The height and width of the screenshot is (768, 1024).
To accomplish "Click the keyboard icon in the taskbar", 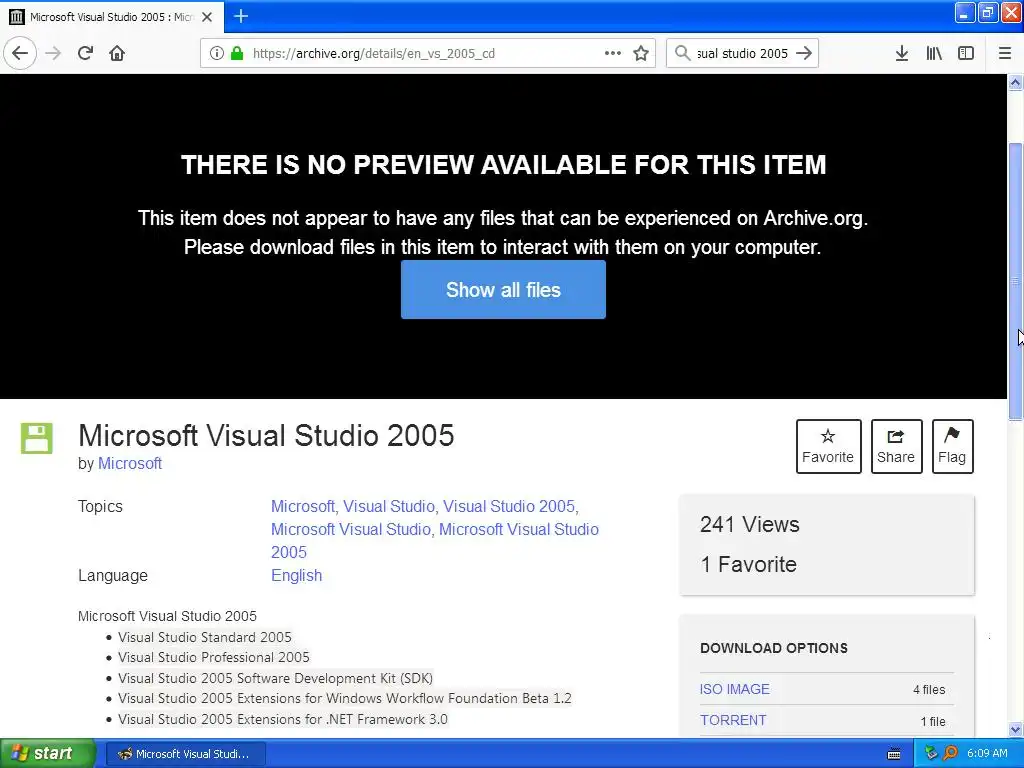I will [893, 754].
